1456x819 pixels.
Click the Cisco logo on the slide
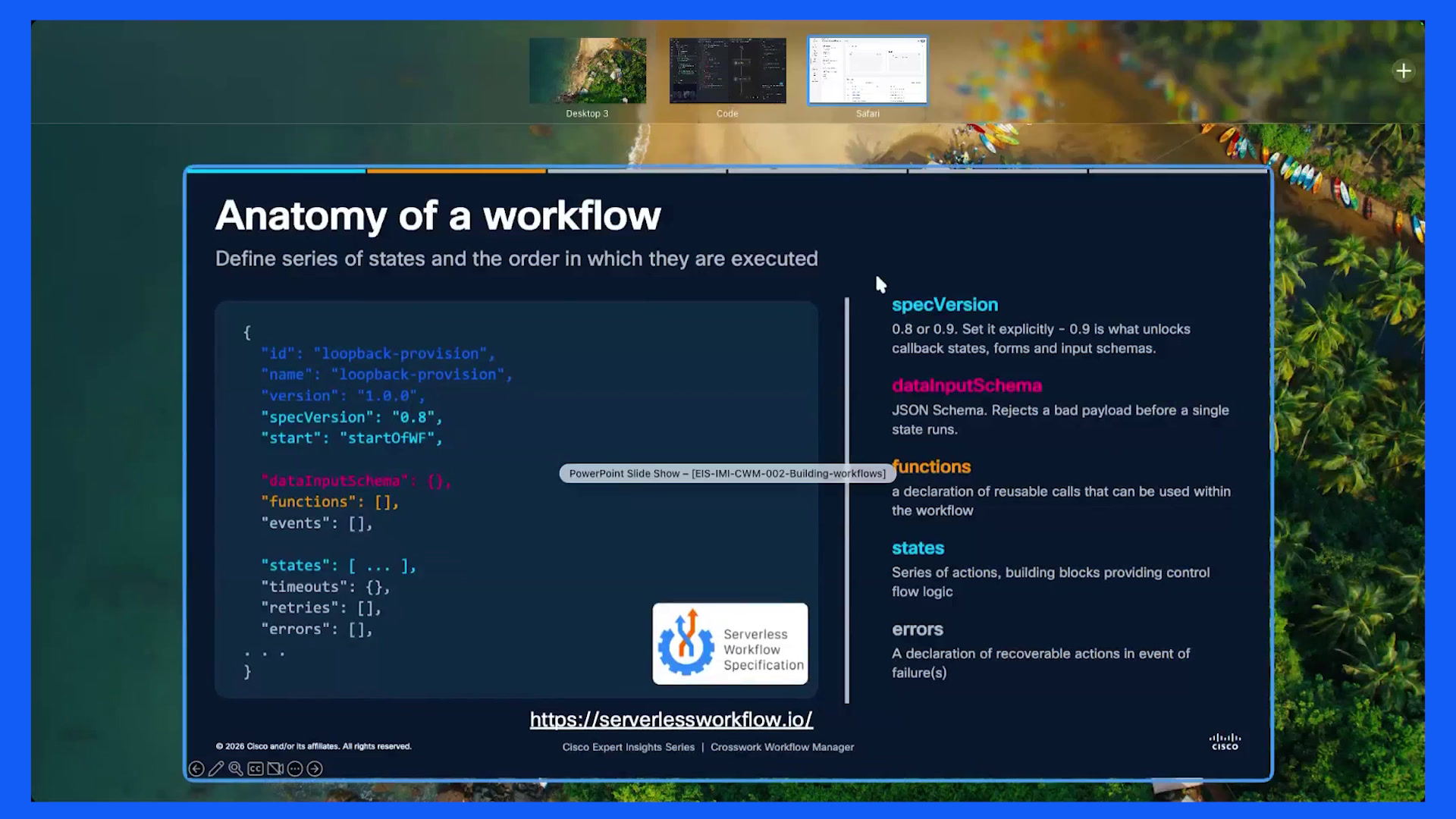1225,742
